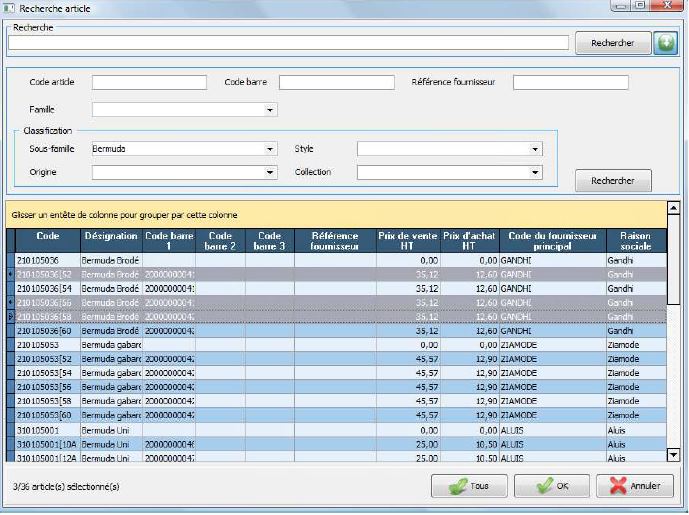
Task: Expand the Origine dropdown
Action: tap(270, 172)
